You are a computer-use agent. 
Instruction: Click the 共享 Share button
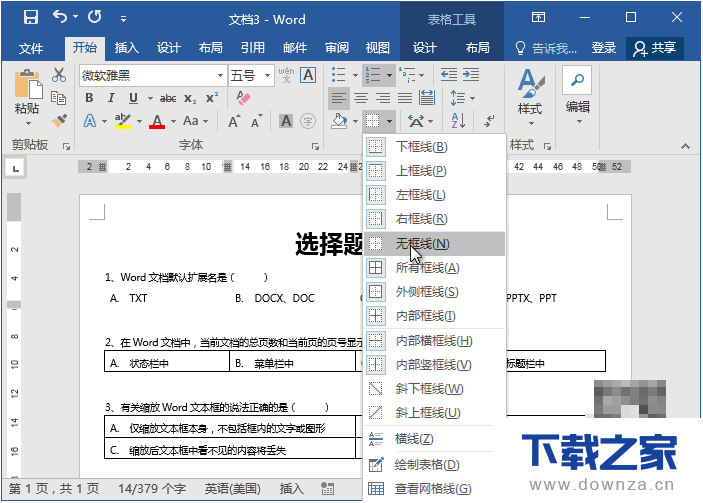(655, 48)
